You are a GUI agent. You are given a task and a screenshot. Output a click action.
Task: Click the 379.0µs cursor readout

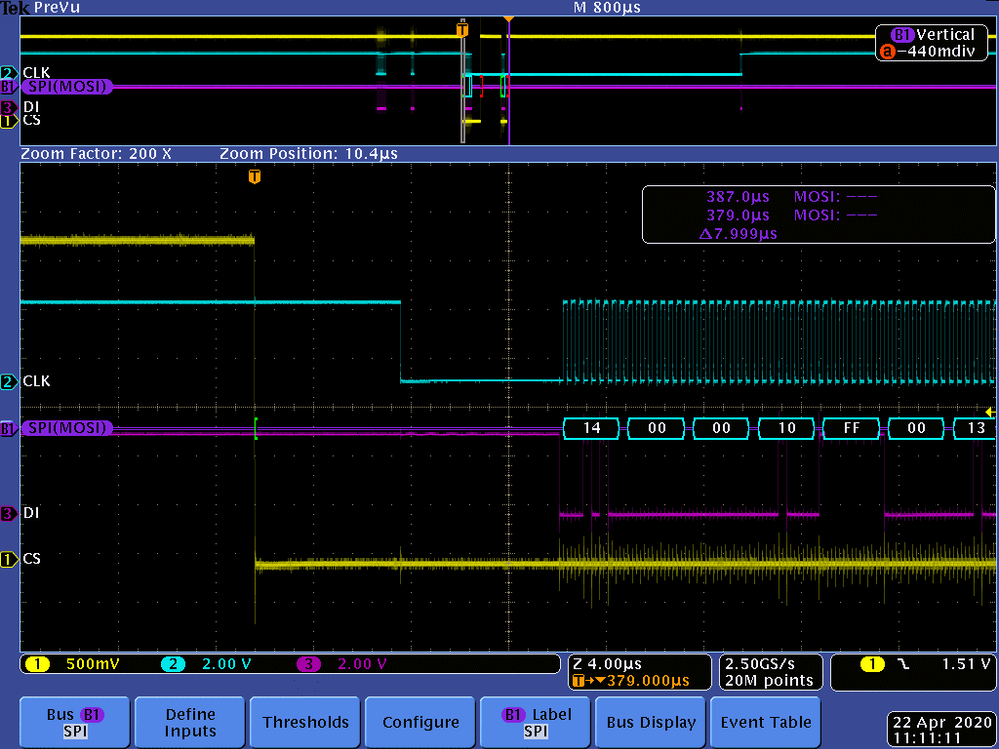click(737, 215)
